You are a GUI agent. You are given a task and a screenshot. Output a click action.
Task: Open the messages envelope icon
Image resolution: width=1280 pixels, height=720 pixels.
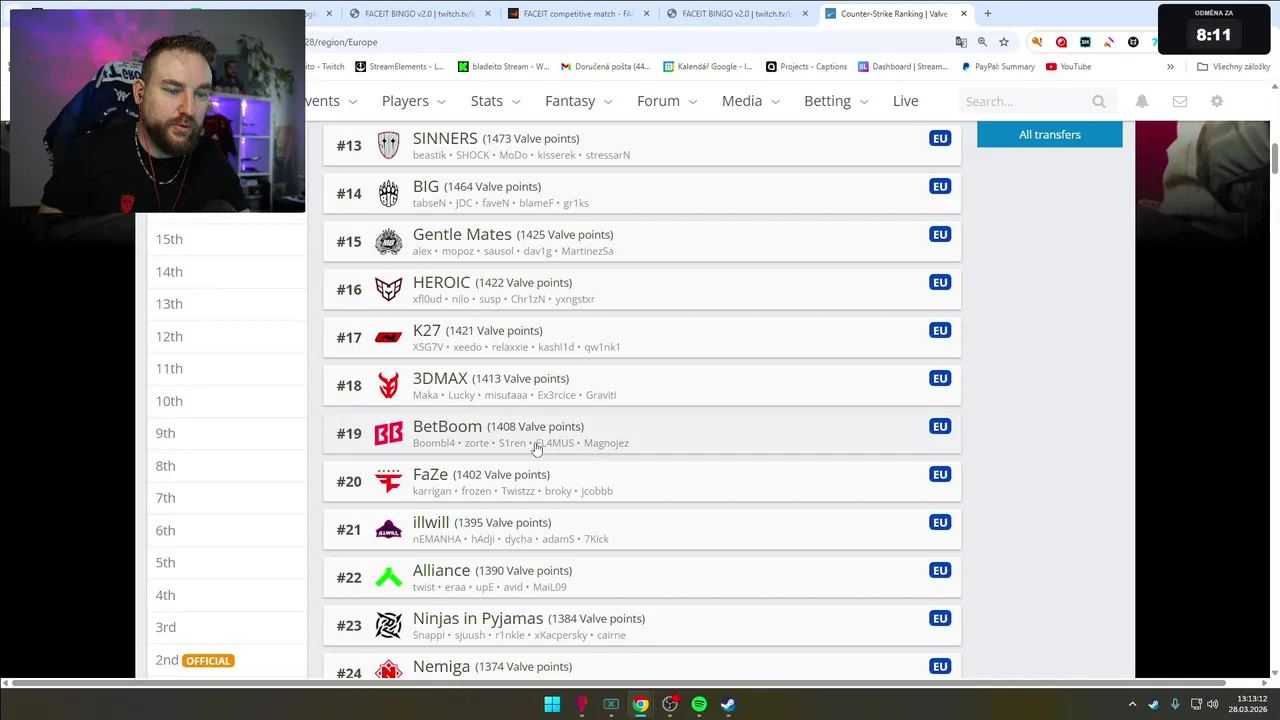1180,101
